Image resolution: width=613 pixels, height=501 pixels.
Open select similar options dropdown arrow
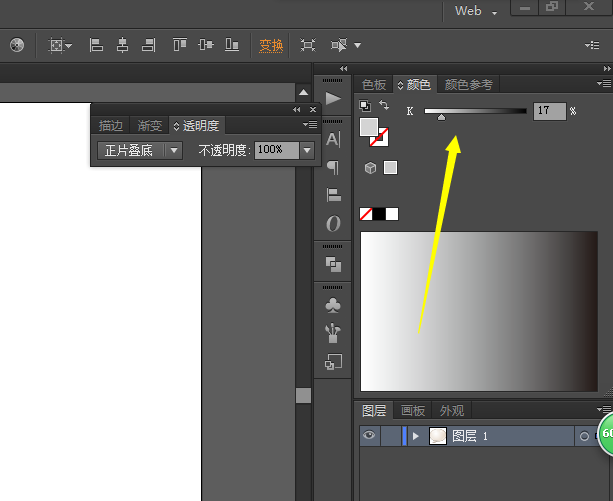click(x=357, y=45)
